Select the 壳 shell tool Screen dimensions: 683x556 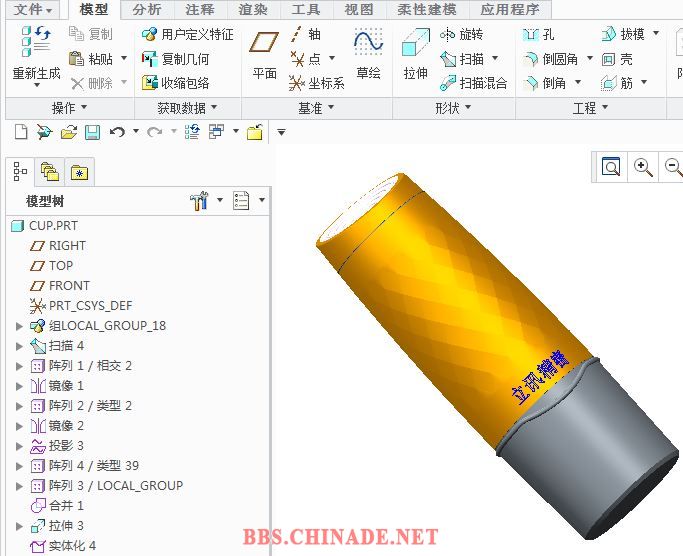[x=617, y=59]
